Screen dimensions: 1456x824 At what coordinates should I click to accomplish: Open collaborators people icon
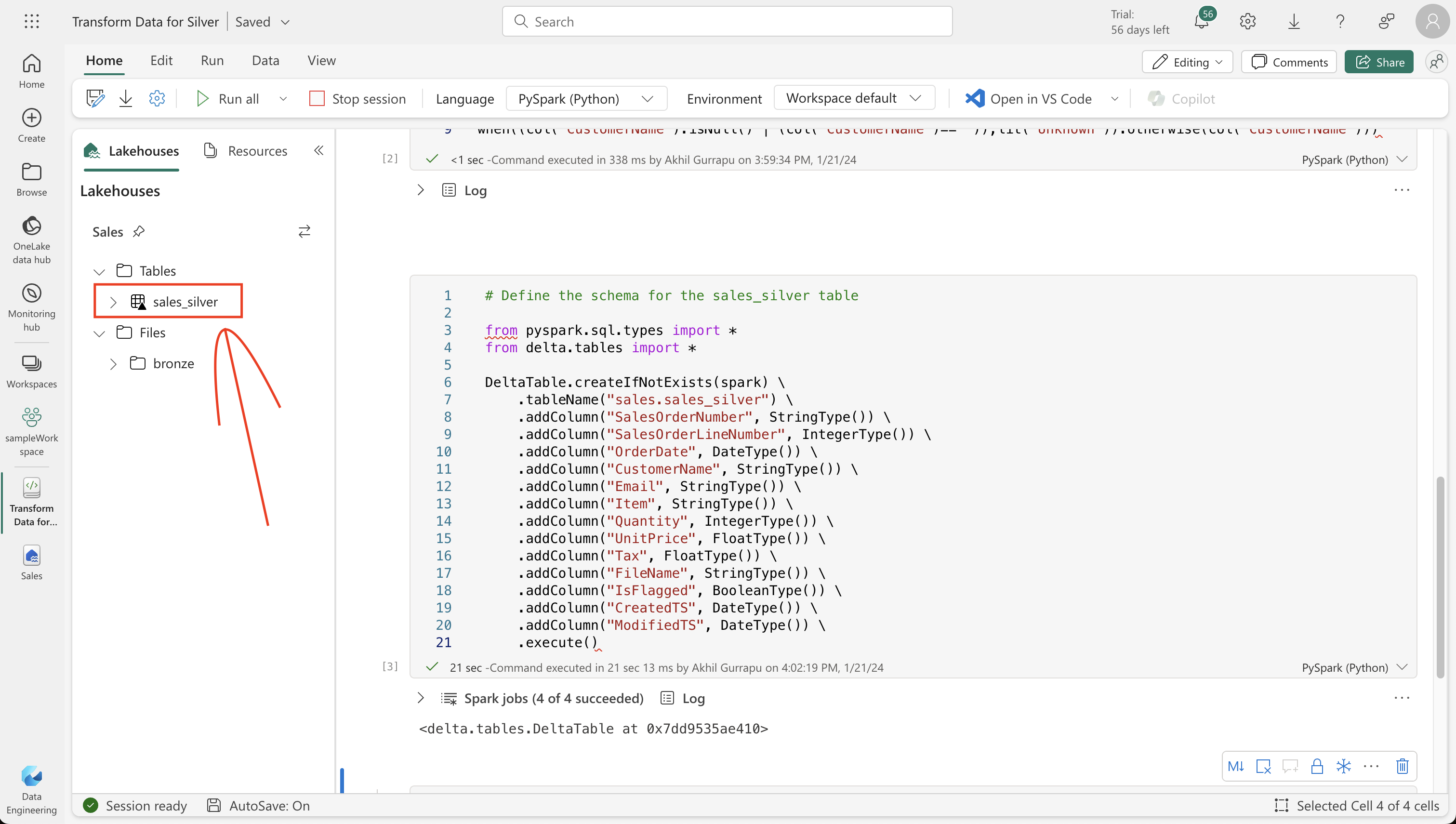[1437, 62]
